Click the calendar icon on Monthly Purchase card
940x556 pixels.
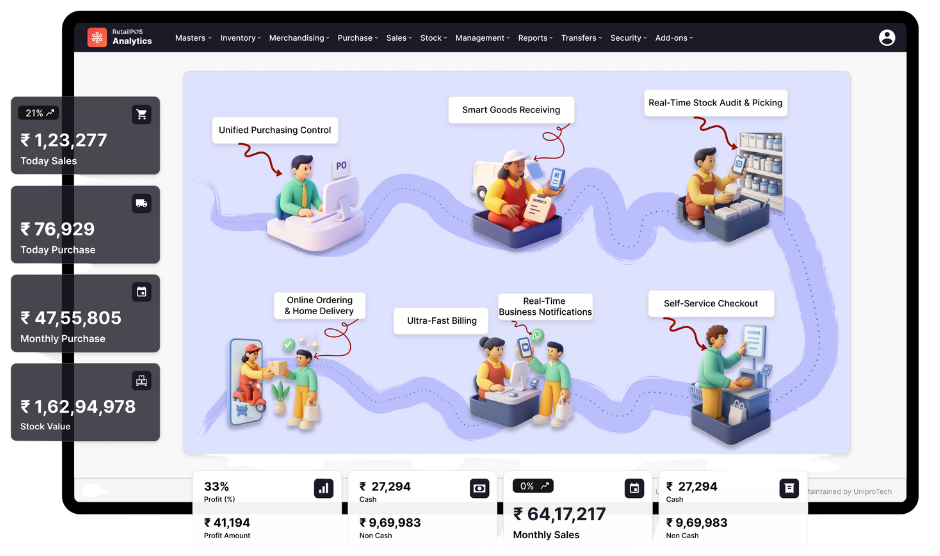141,292
